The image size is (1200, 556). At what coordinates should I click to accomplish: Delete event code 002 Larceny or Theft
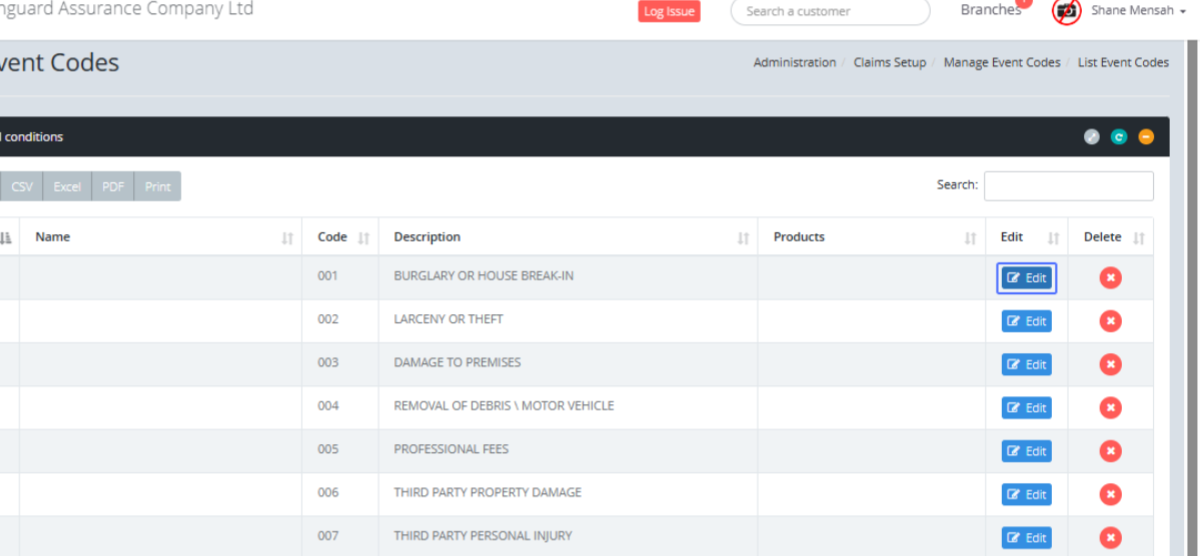click(1110, 321)
